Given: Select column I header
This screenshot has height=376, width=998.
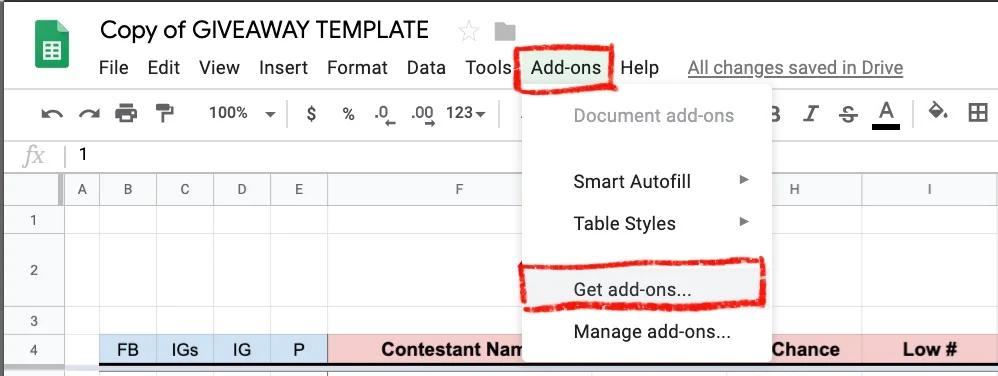Looking at the screenshot, I should point(930,189).
